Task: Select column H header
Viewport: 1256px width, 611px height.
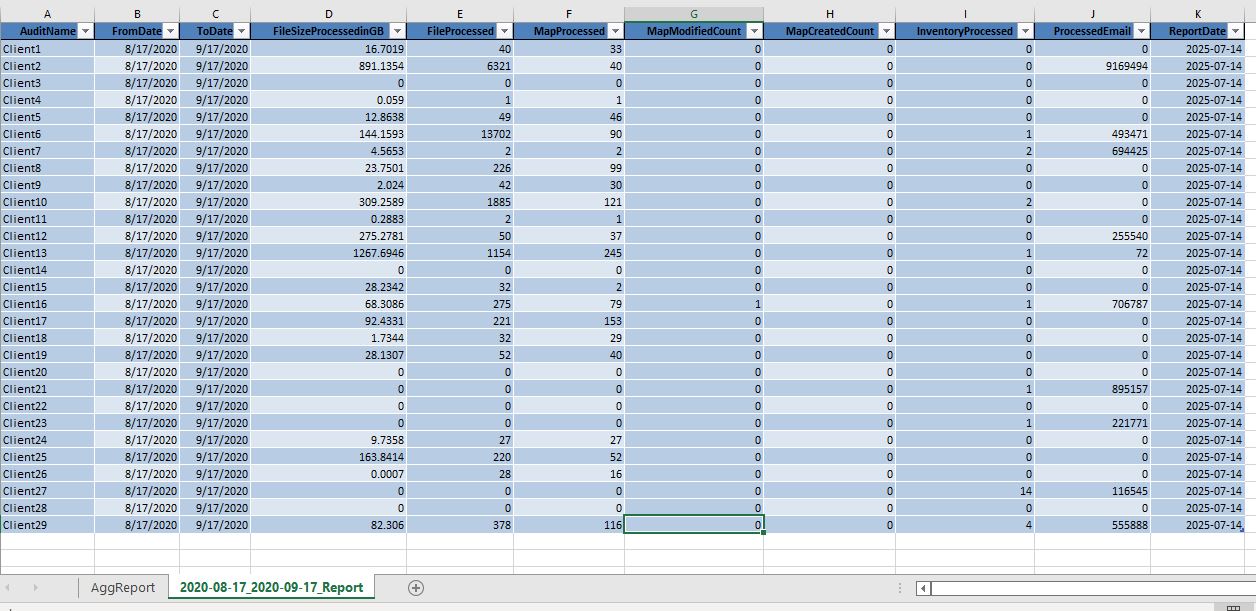Action: 829,14
